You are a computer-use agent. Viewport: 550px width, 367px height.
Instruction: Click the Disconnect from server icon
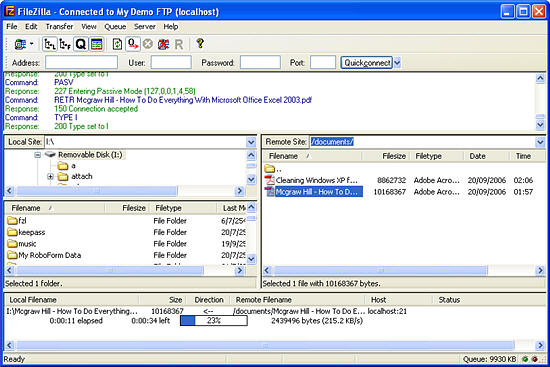pyautogui.click(x=163, y=44)
